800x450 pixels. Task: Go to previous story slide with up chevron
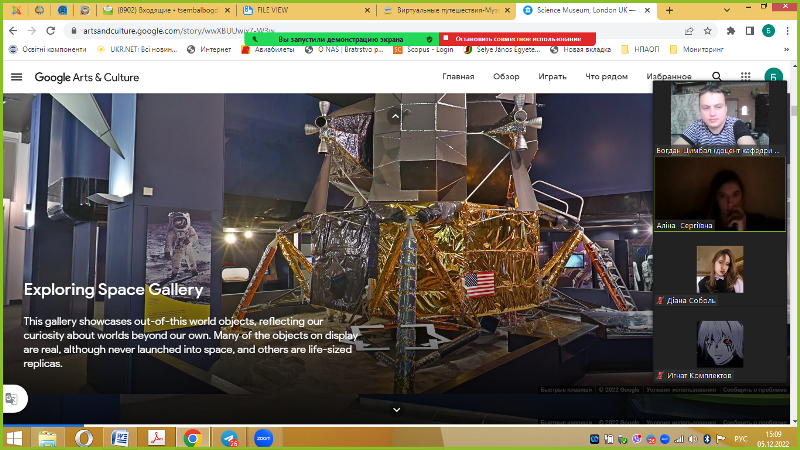click(395, 116)
